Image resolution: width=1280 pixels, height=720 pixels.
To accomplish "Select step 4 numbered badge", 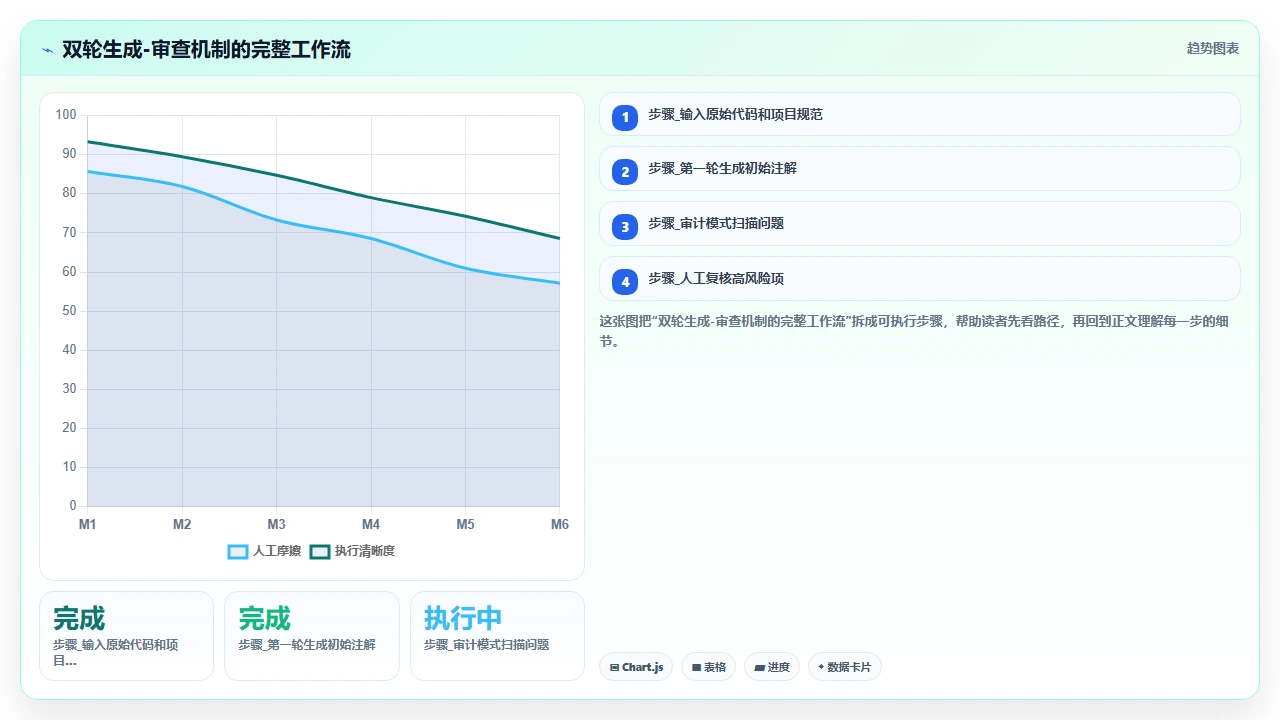I will [x=625, y=282].
